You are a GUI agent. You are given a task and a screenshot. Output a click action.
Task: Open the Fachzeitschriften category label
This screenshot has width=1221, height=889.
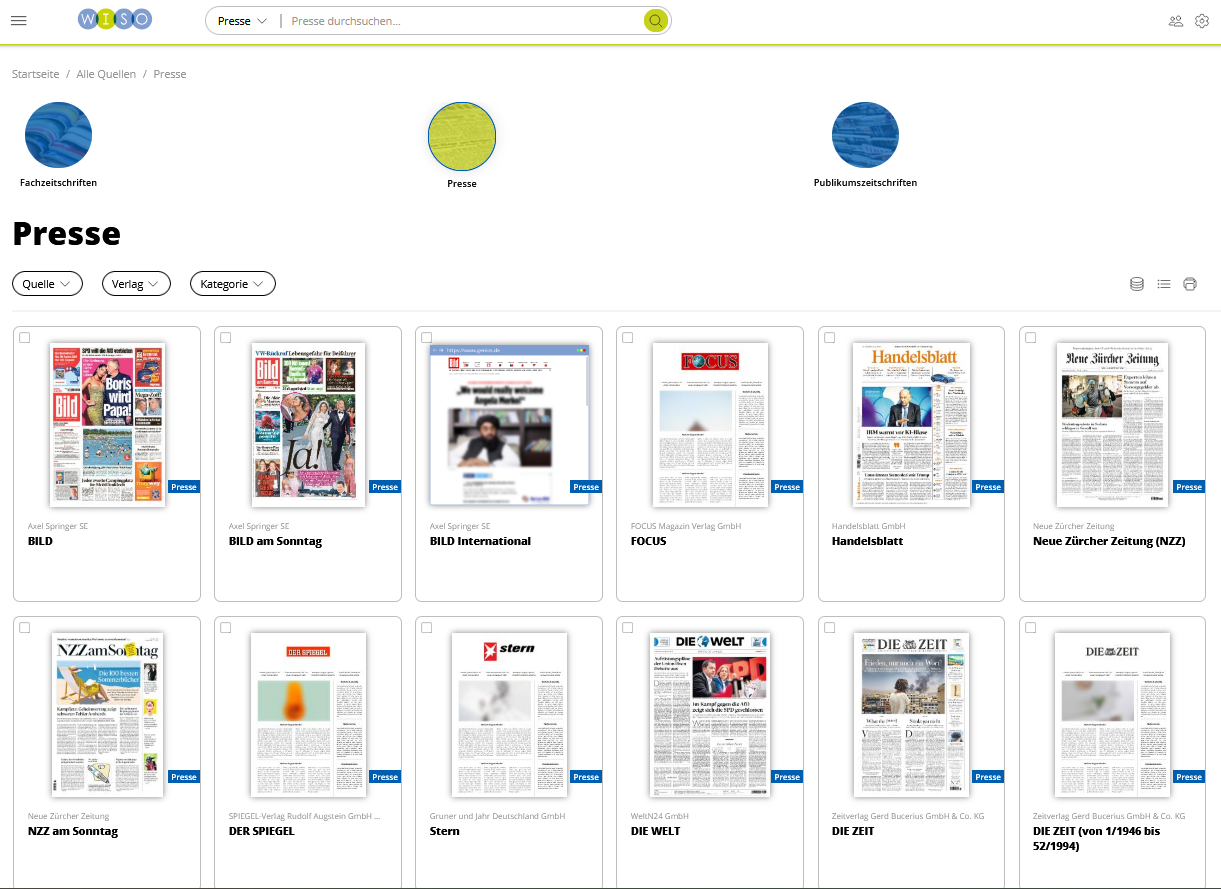click(x=58, y=183)
